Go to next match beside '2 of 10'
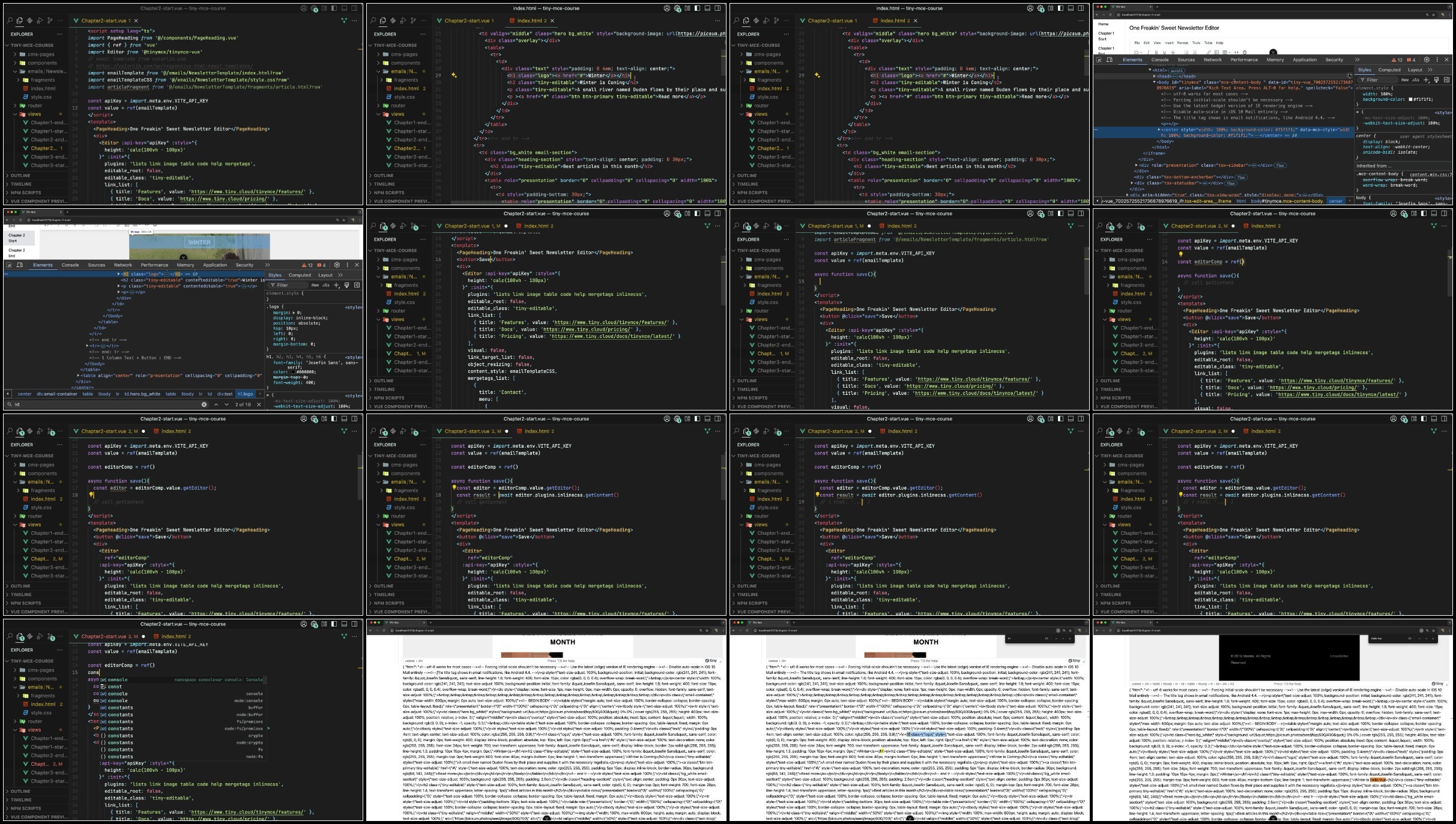 coord(226,404)
